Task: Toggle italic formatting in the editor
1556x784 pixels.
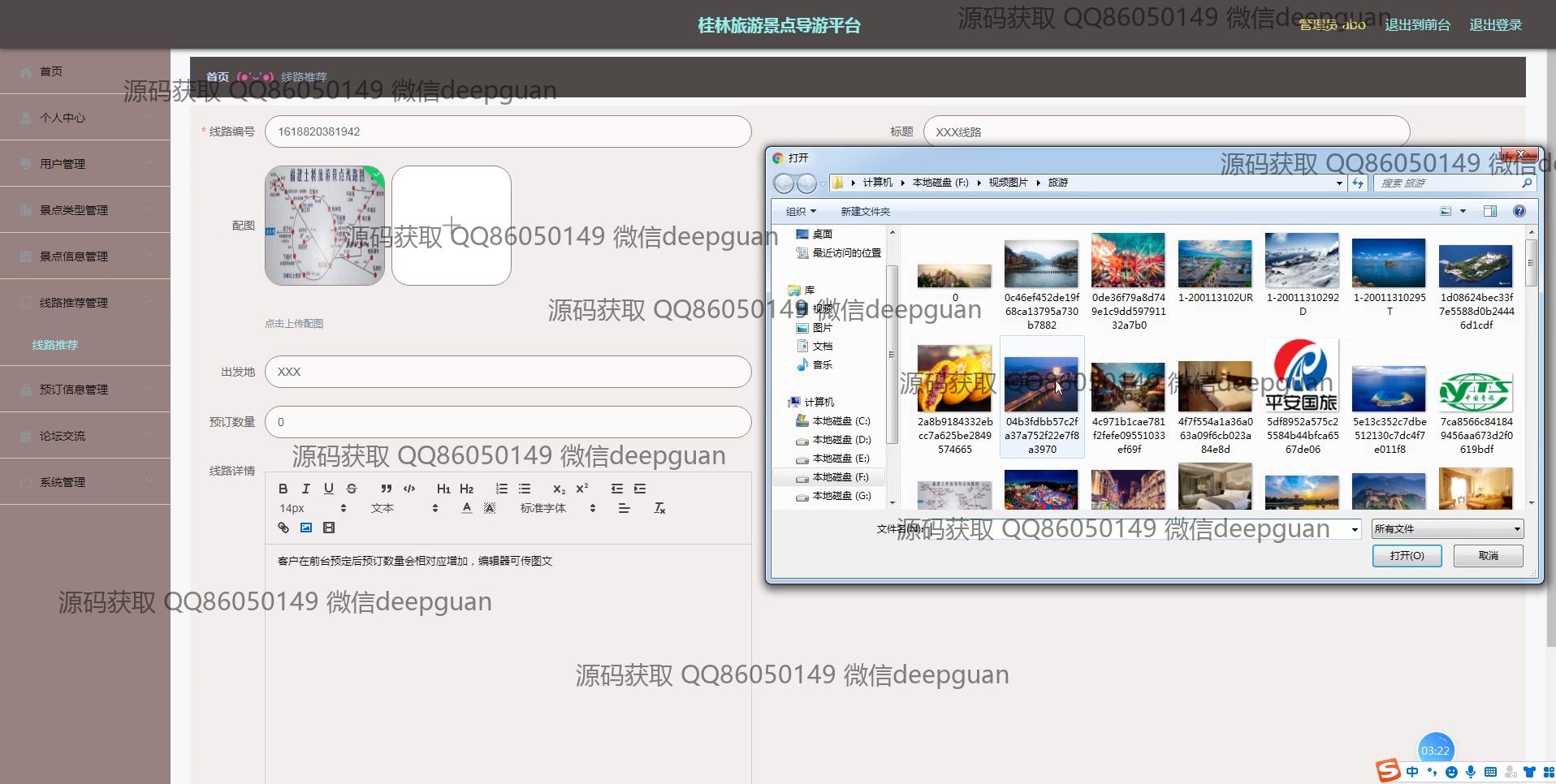Action: pos(305,489)
